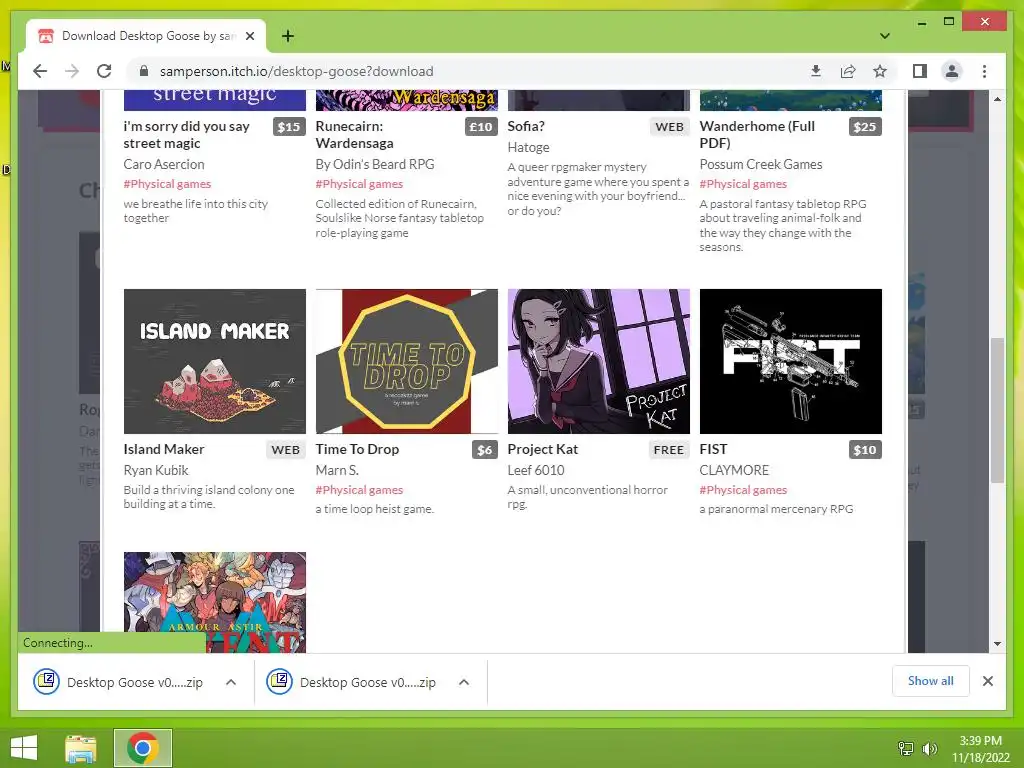
Task: Click Show all downloads
Action: 930,681
